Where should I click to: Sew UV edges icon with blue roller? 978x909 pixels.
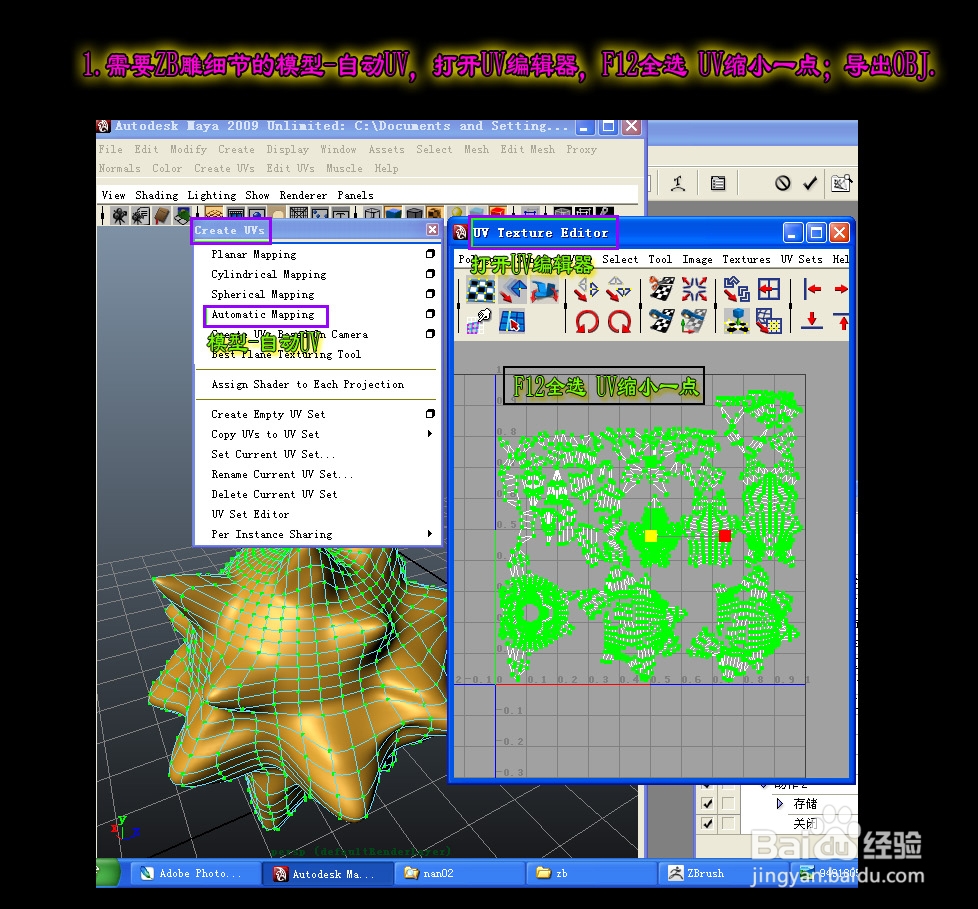[662, 321]
